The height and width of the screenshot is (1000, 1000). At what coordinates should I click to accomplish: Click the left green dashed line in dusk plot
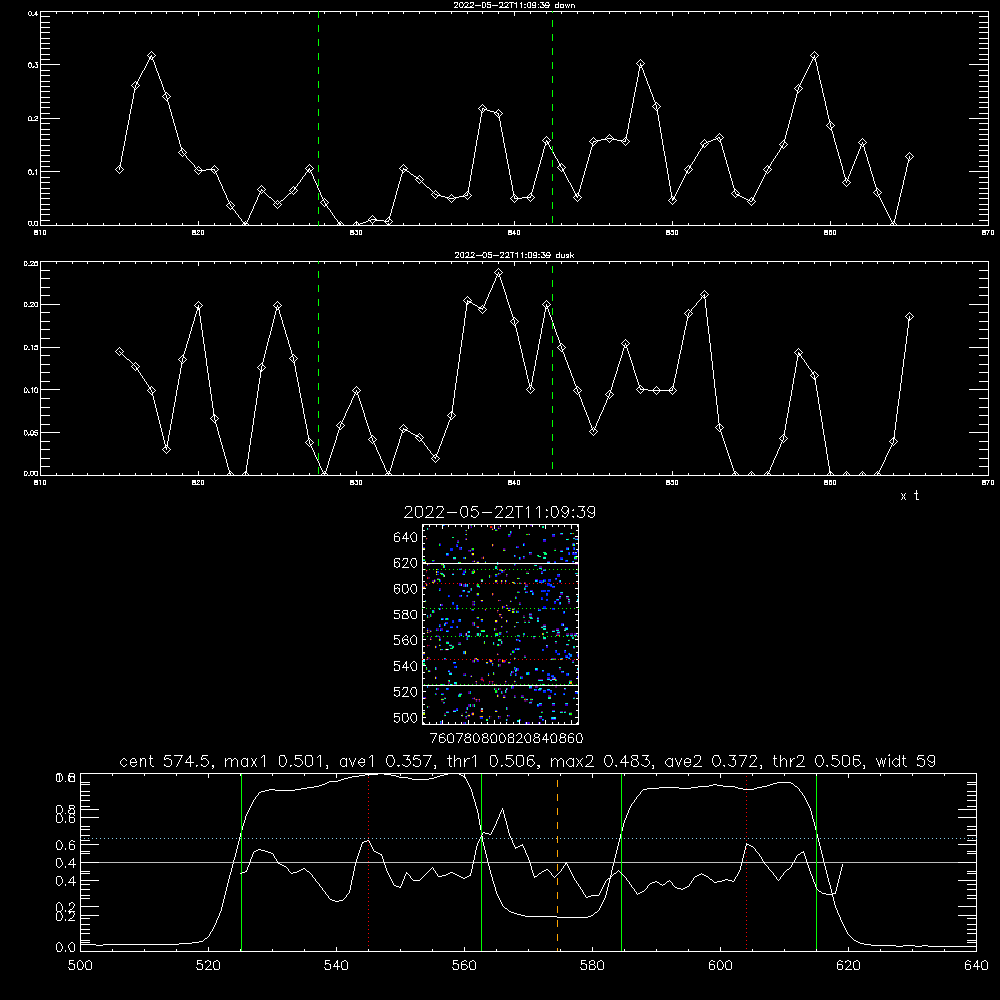click(318, 368)
